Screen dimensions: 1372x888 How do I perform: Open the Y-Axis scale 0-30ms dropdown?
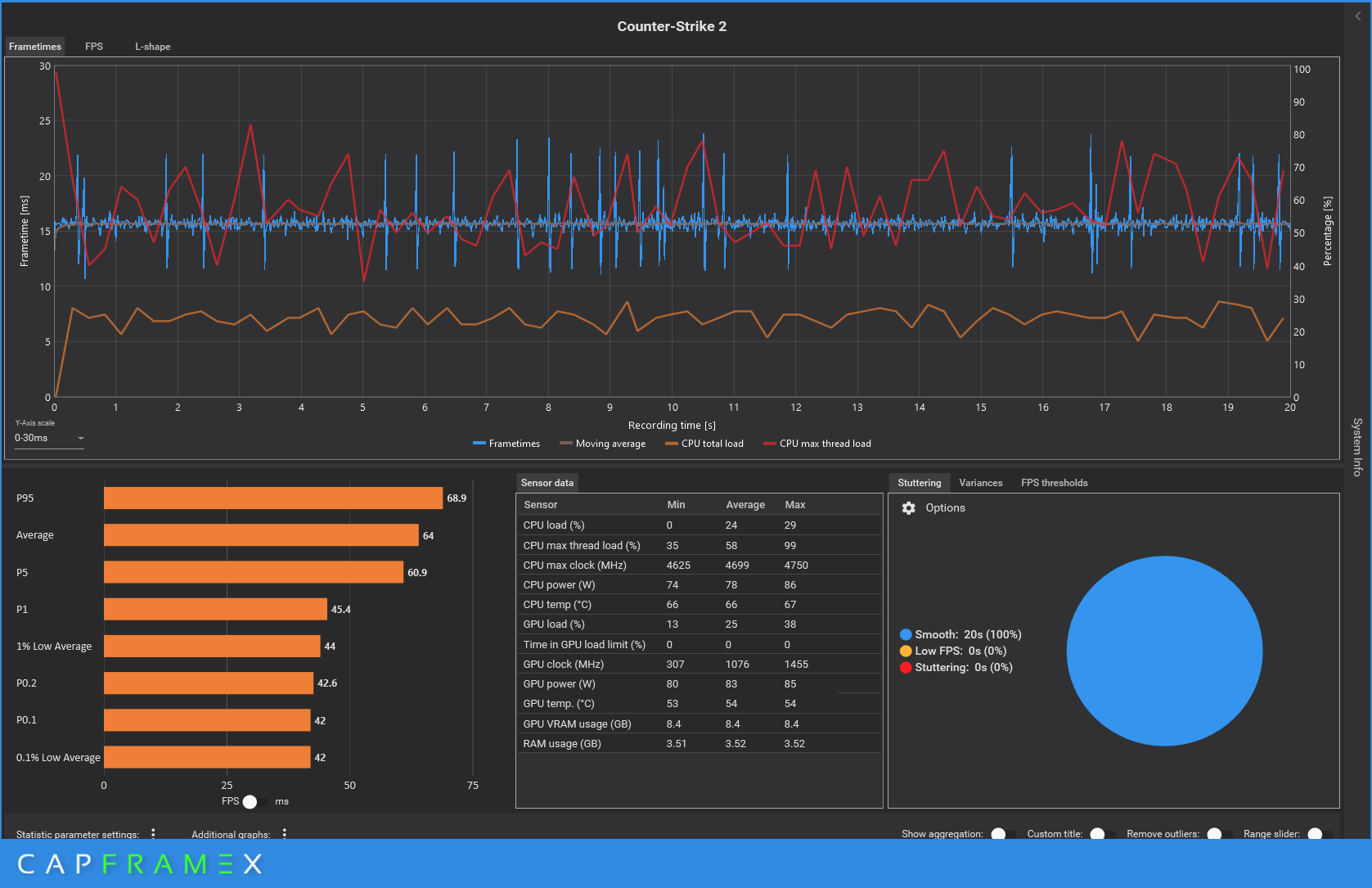(49, 438)
